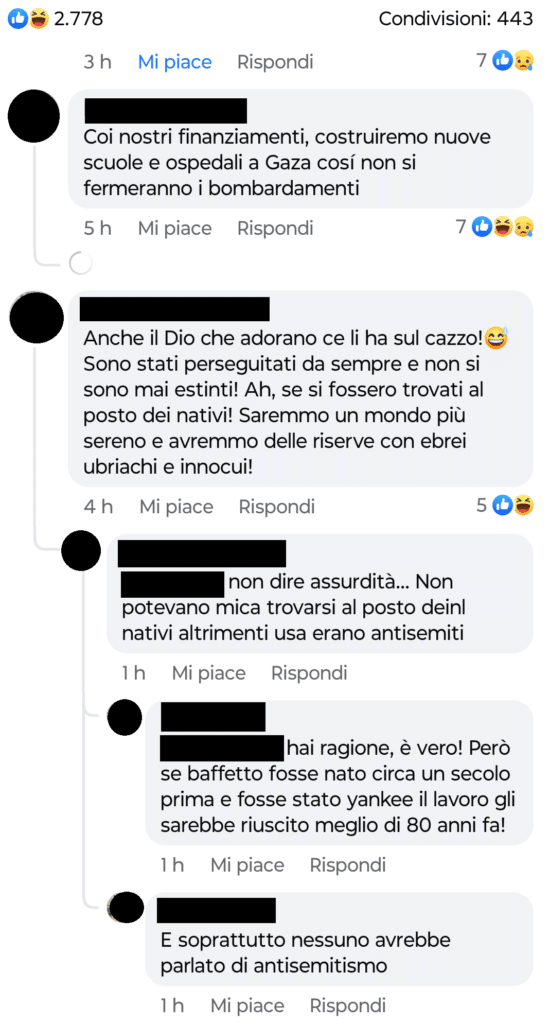The height and width of the screenshot is (1024, 549).
Task: Open the 'Condivisioni: 443' shares list
Action: pyautogui.click(x=456, y=19)
